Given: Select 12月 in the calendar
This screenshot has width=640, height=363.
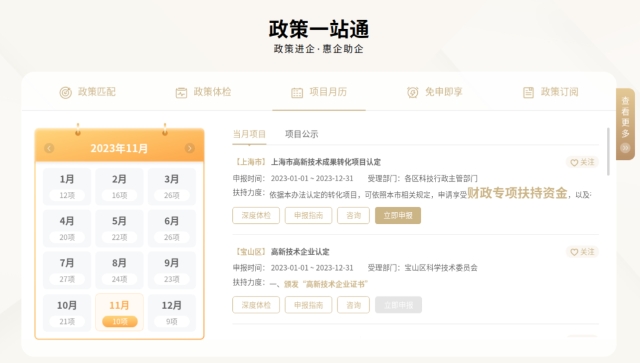Looking at the screenshot, I should tap(171, 313).
